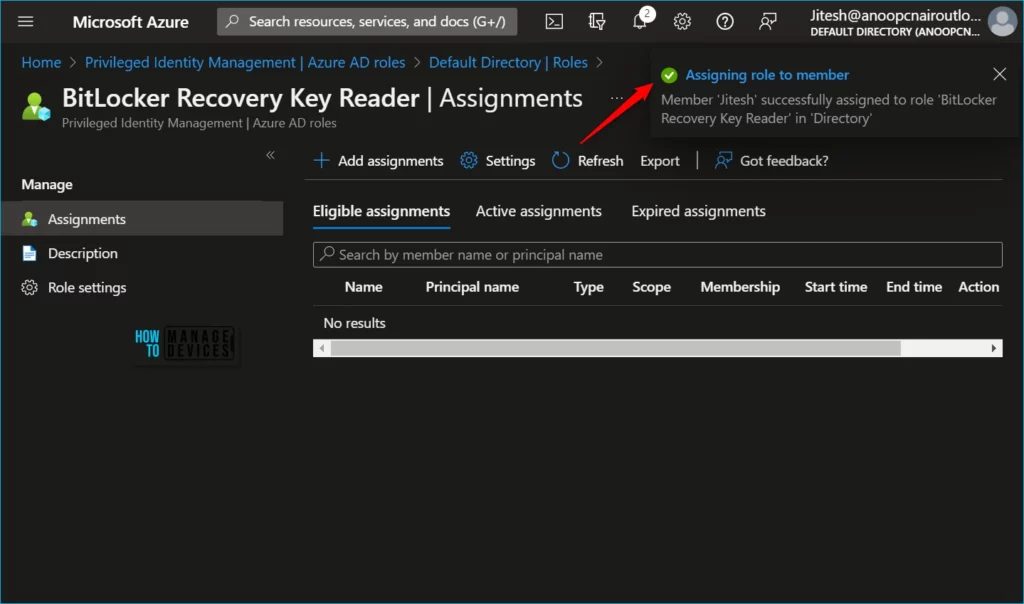This screenshot has height=604, width=1024.
Task: Click the horizontal scrollbar thumb
Action: (x=615, y=348)
